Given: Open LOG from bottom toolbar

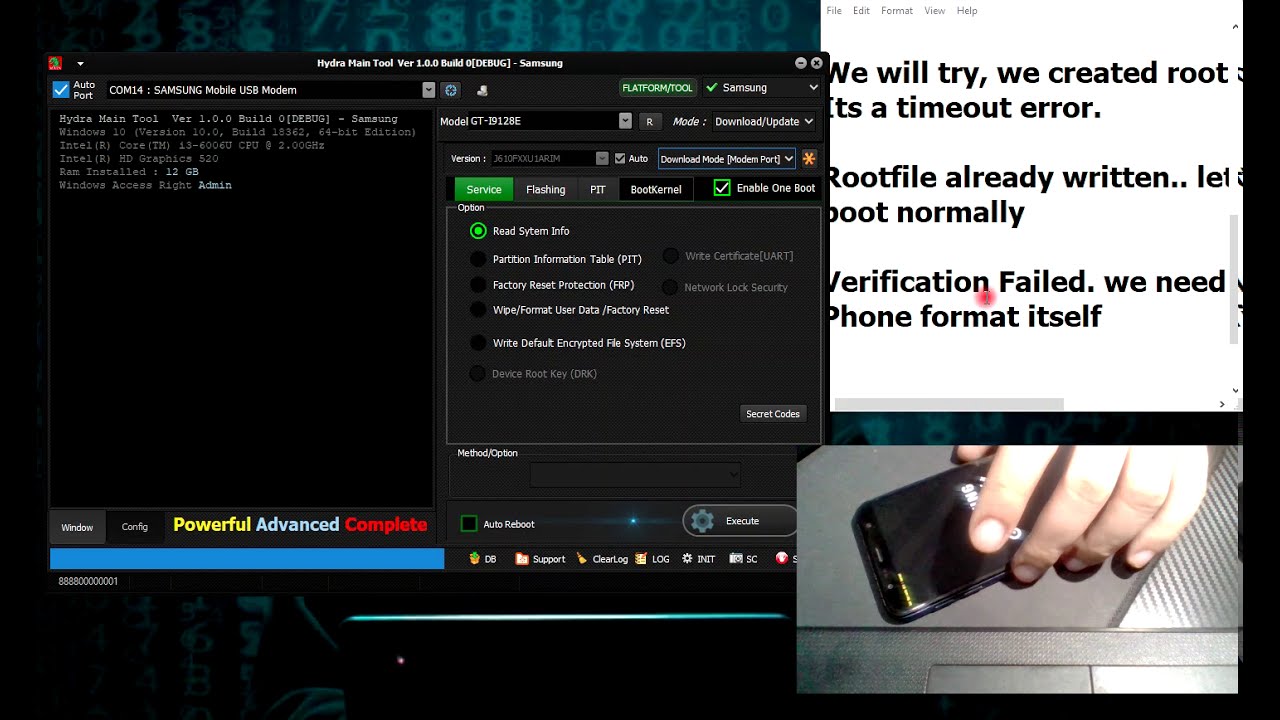Looking at the screenshot, I should [652, 559].
